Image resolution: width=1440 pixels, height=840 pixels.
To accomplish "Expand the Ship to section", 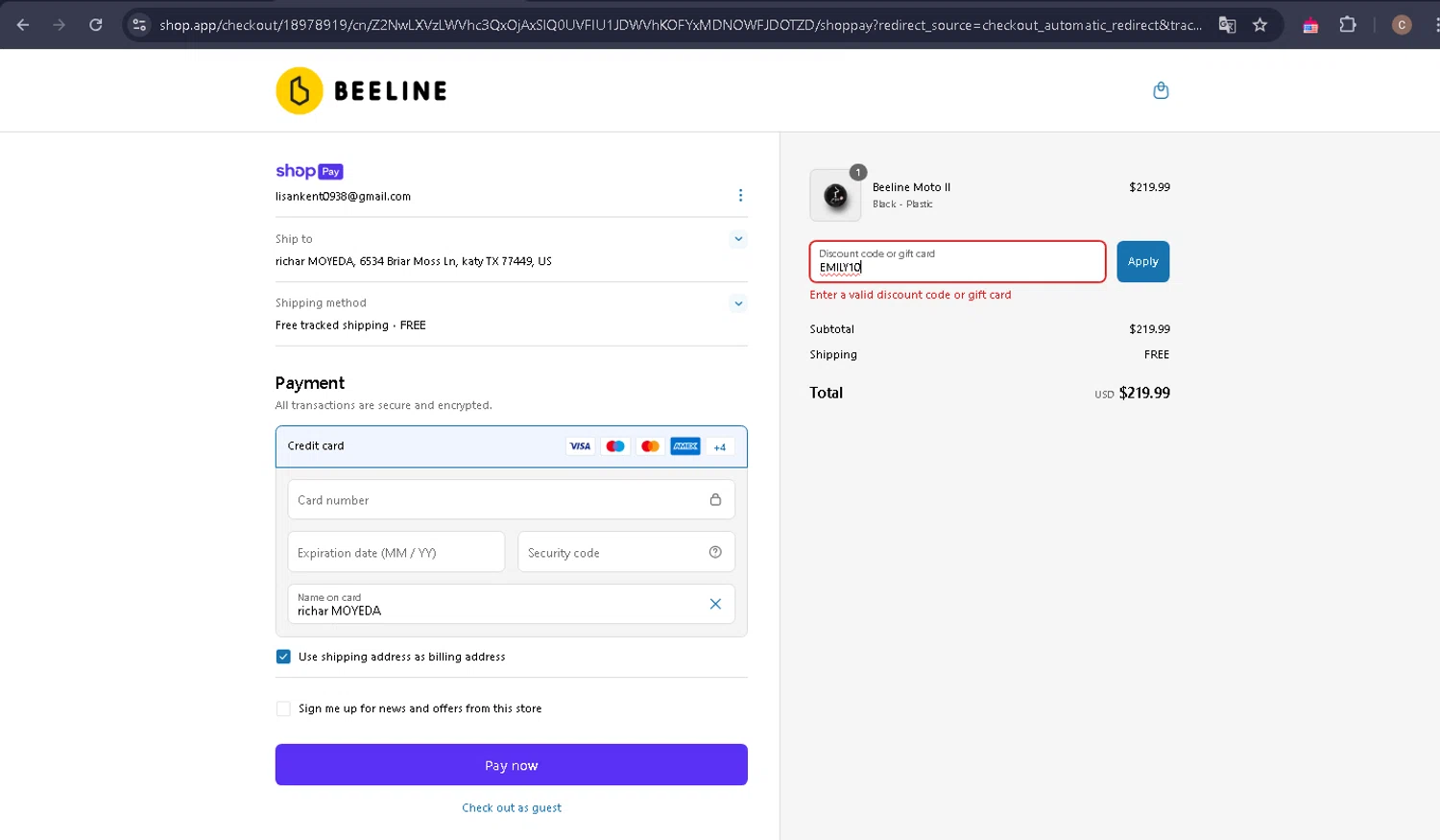I will coord(738,239).
